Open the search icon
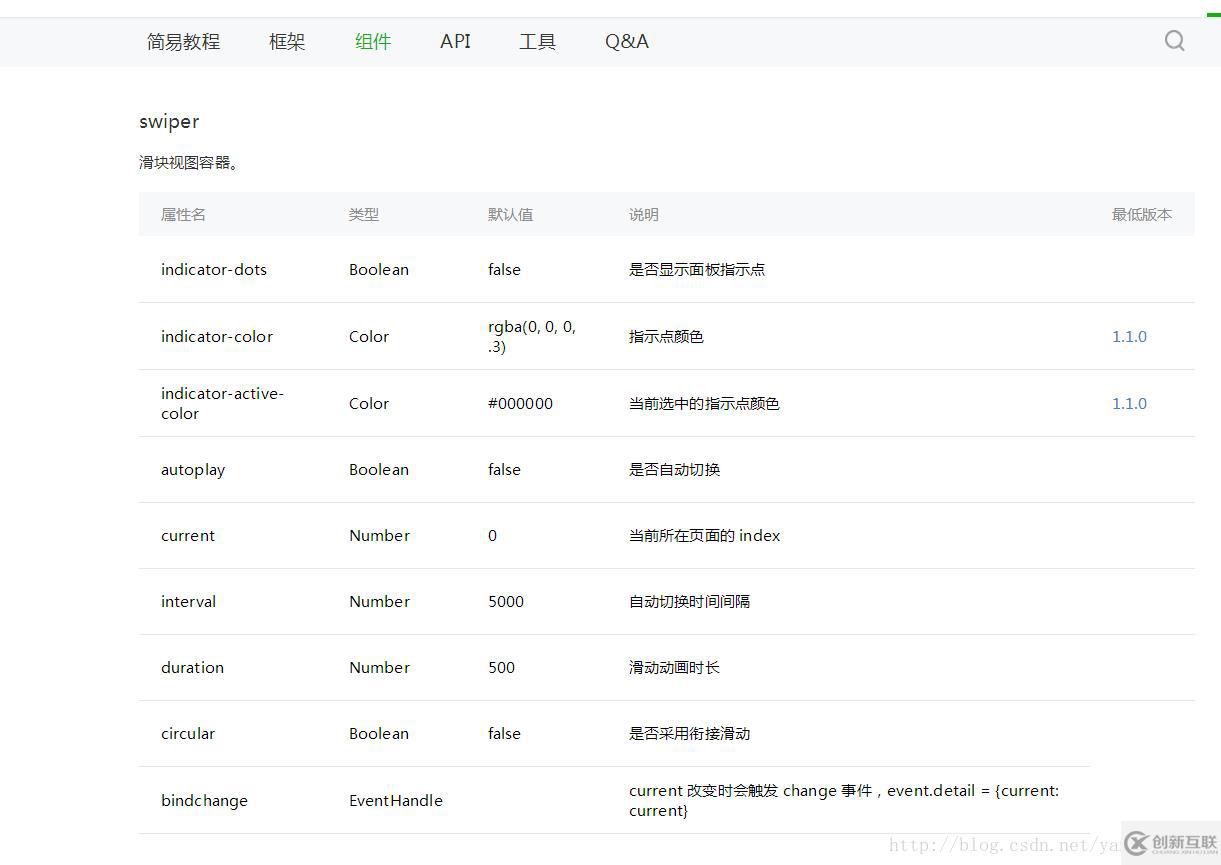Viewport: 1221px width, 865px height. (1174, 41)
